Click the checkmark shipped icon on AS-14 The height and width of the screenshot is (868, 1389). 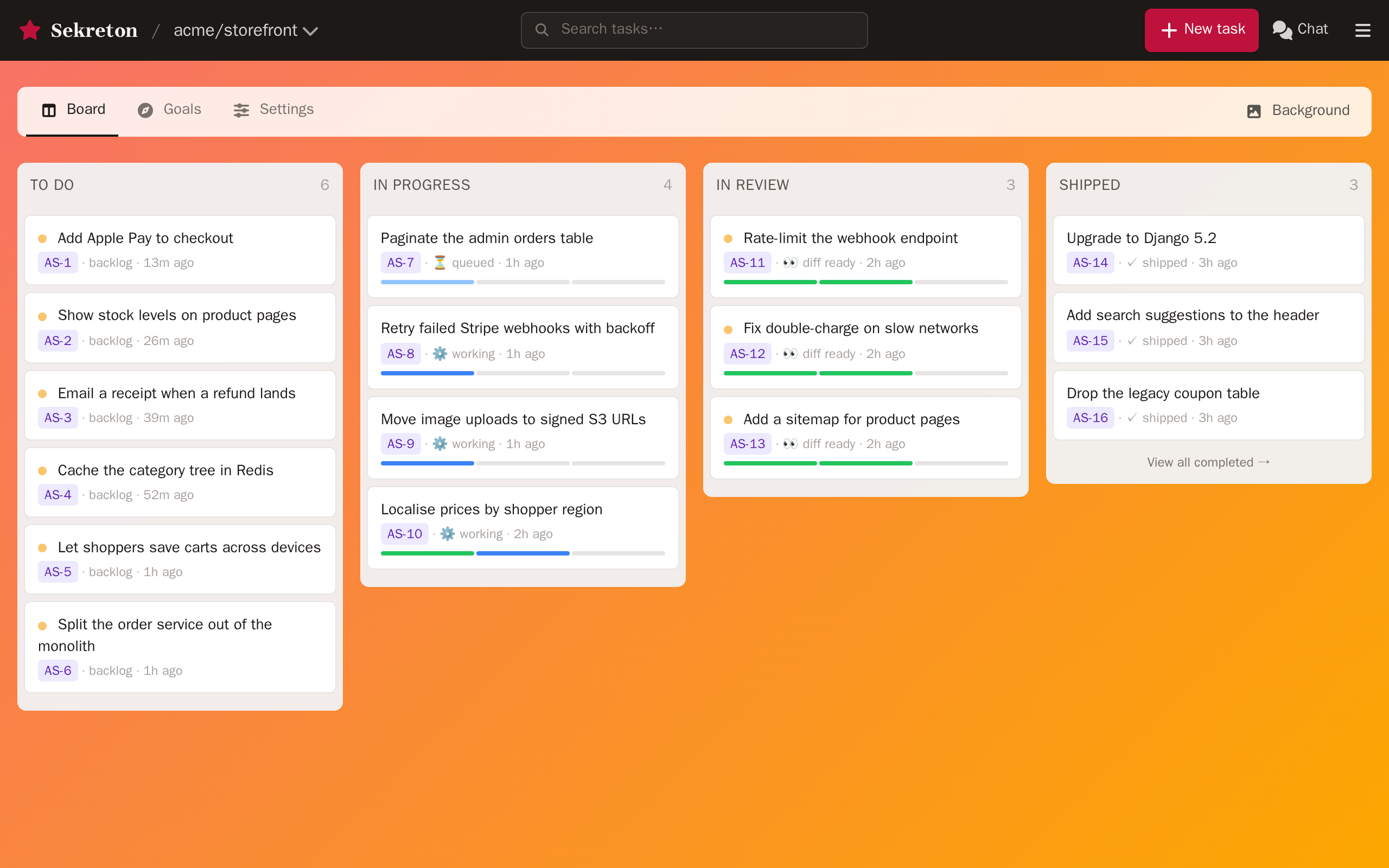[x=1131, y=263]
